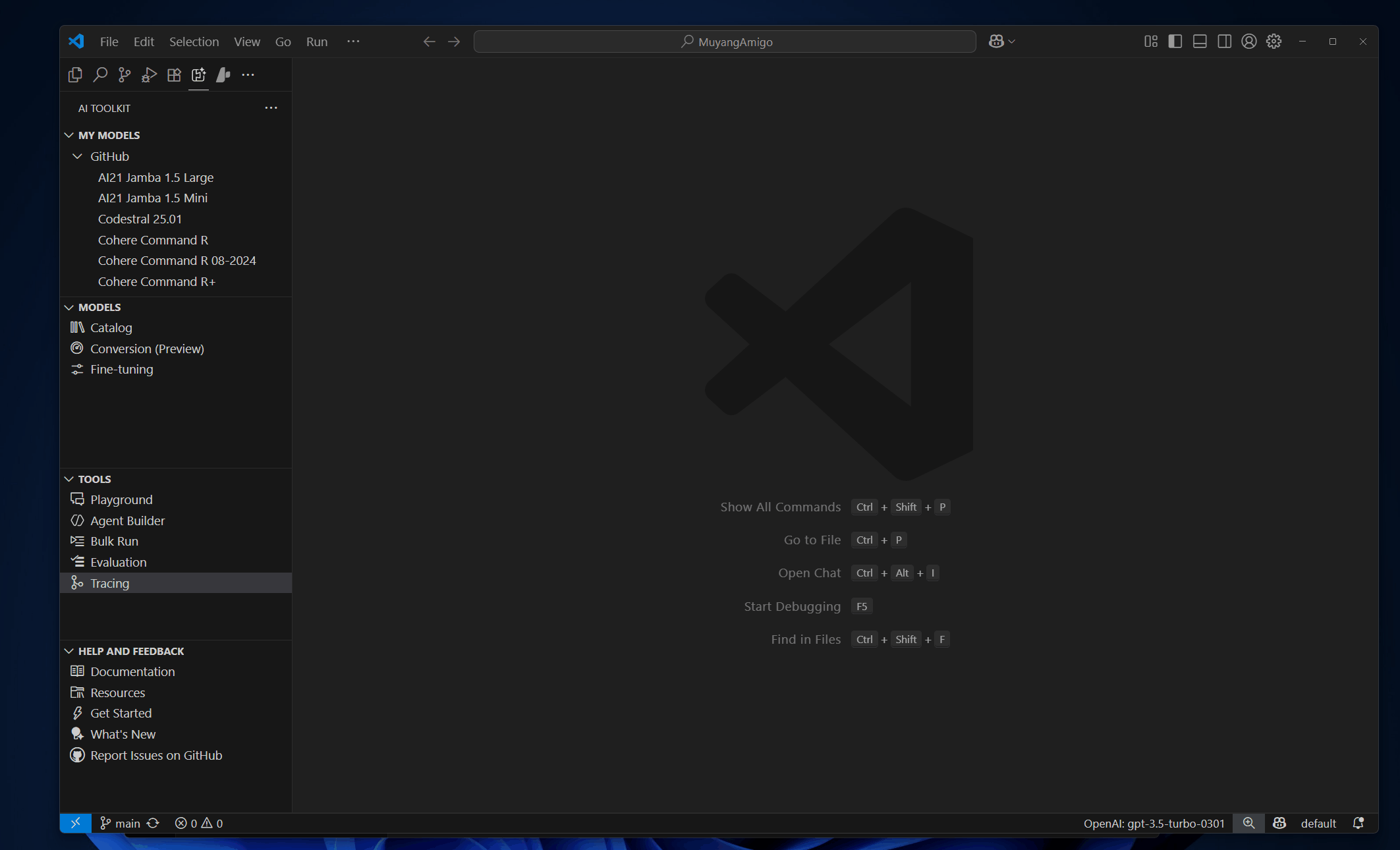This screenshot has width=1400, height=850.
Task: Open the Selection menu
Action: click(x=194, y=42)
